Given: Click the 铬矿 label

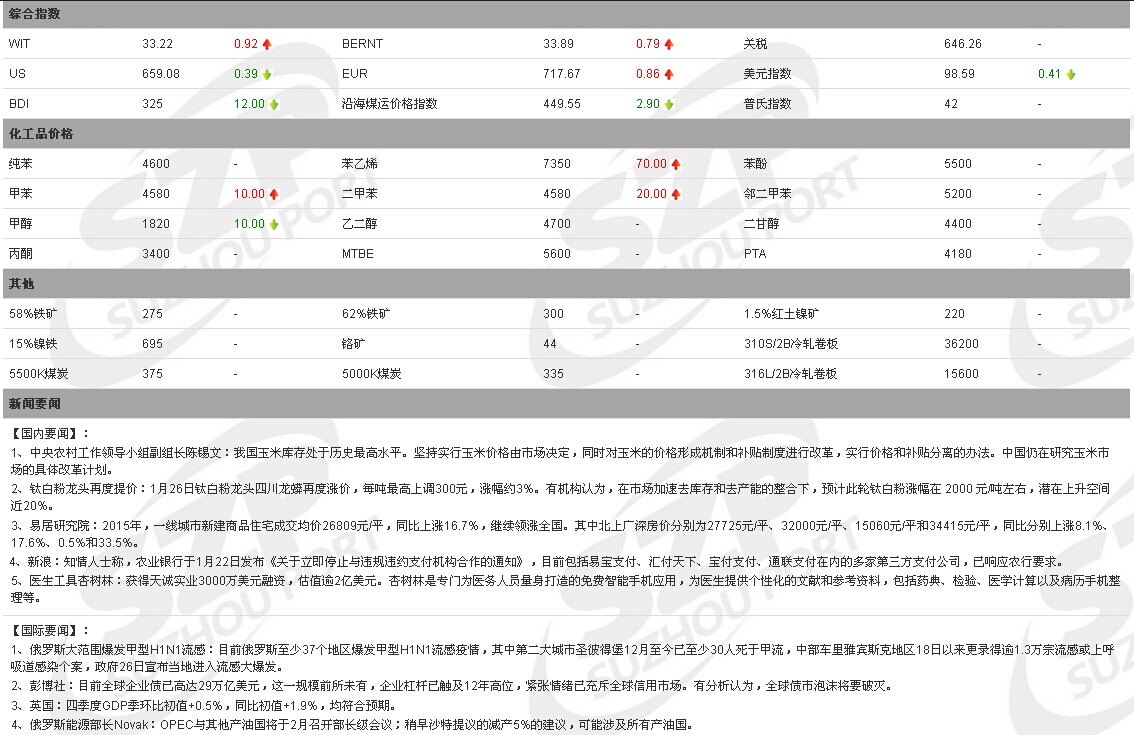Looking at the screenshot, I should tap(353, 344).
